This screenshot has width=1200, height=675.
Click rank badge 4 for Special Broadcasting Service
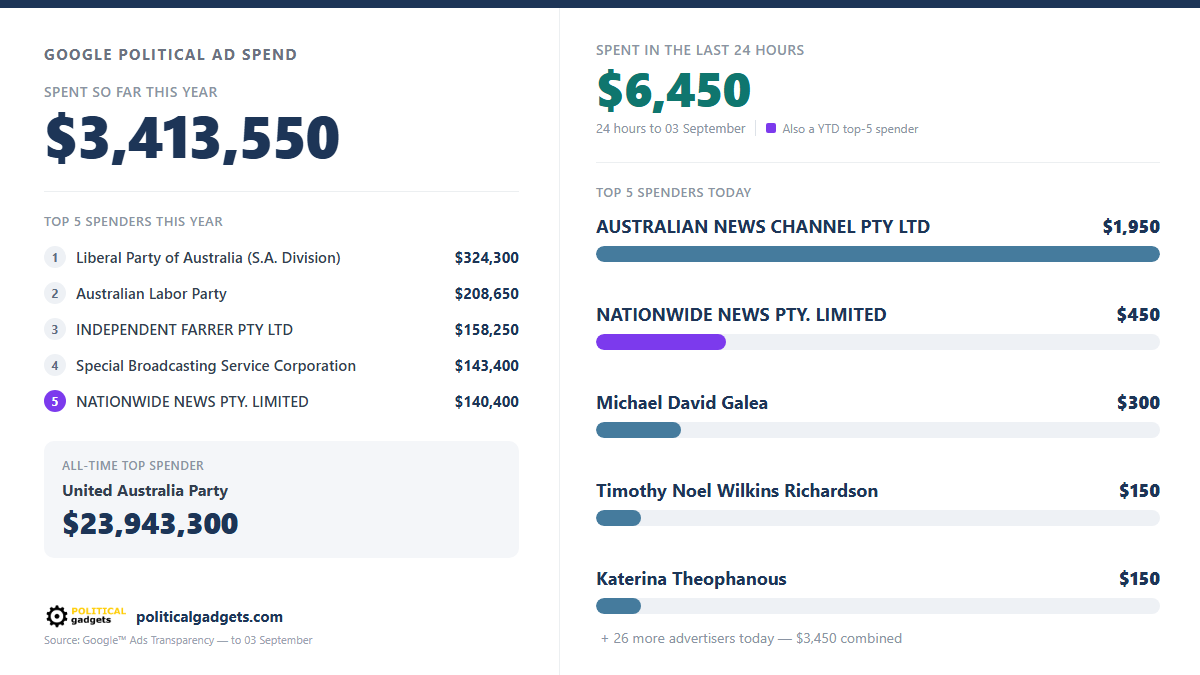55,366
